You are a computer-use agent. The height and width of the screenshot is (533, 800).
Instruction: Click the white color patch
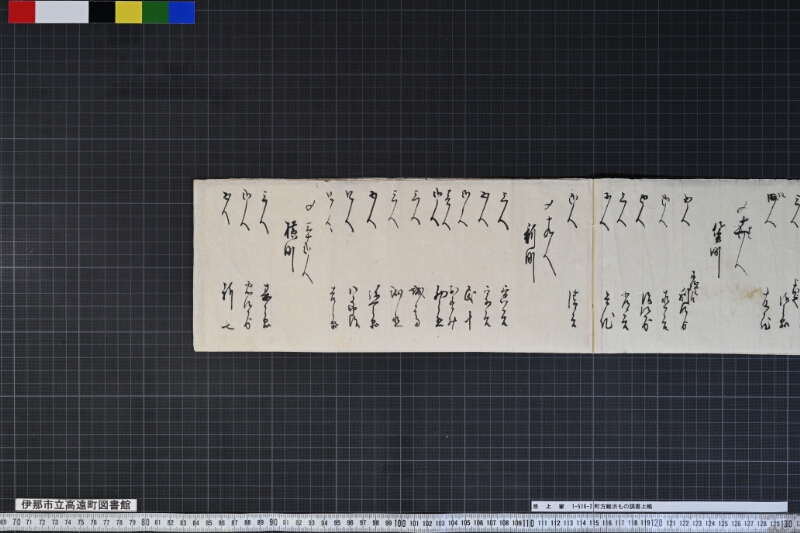pyautogui.click(x=62, y=12)
